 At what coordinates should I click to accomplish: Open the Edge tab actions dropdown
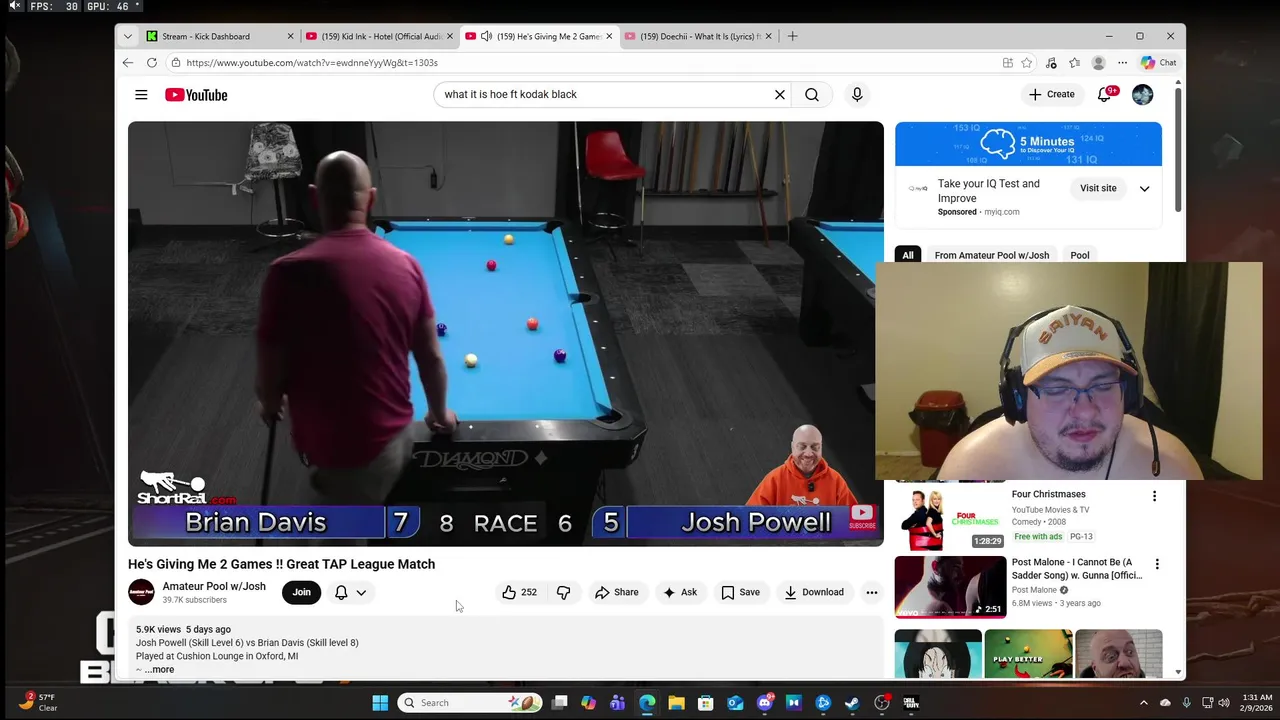[x=127, y=36]
